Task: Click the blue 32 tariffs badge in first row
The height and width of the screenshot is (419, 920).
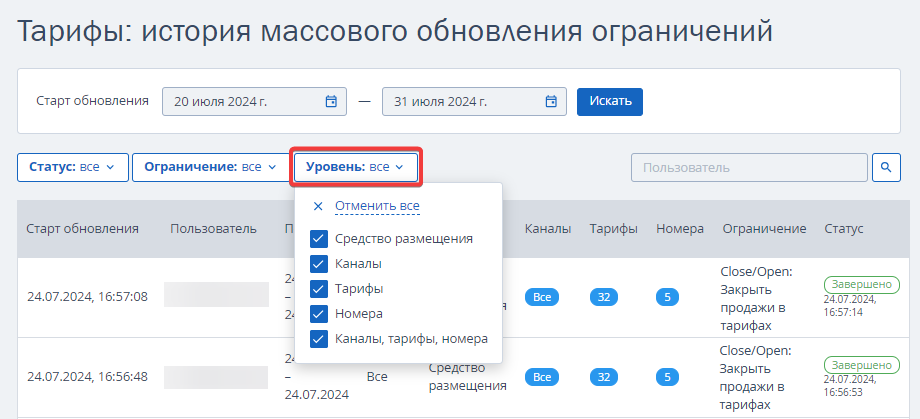Action: 604,297
